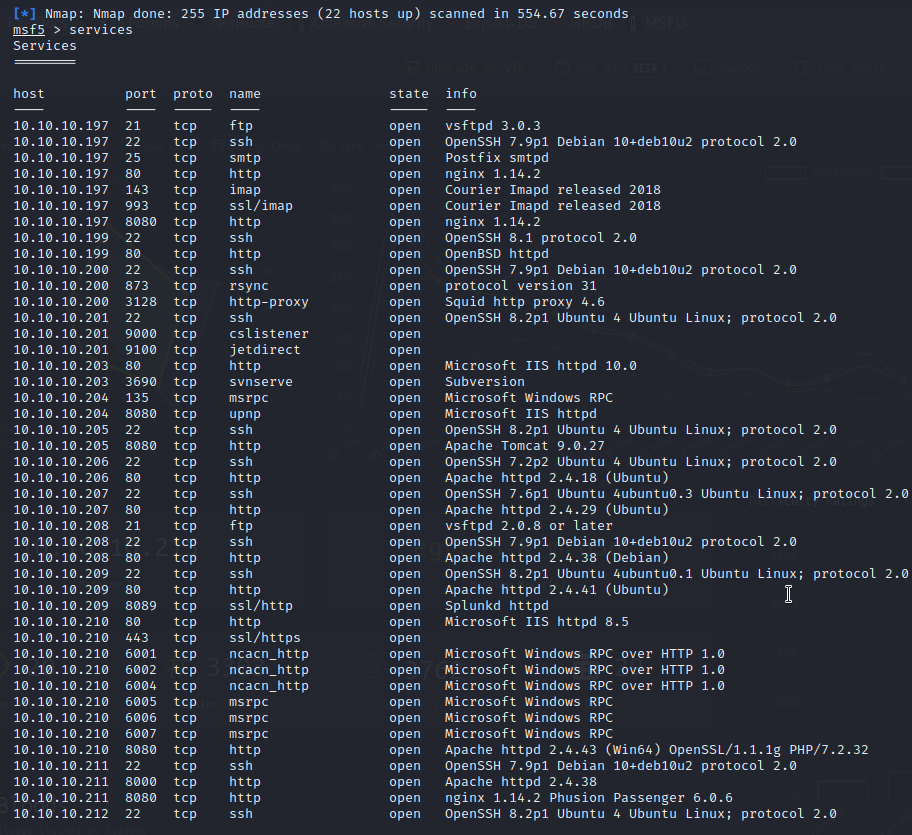This screenshot has height=835, width=912.
Task: Click port 6001 in the port column
Action: click(141, 654)
